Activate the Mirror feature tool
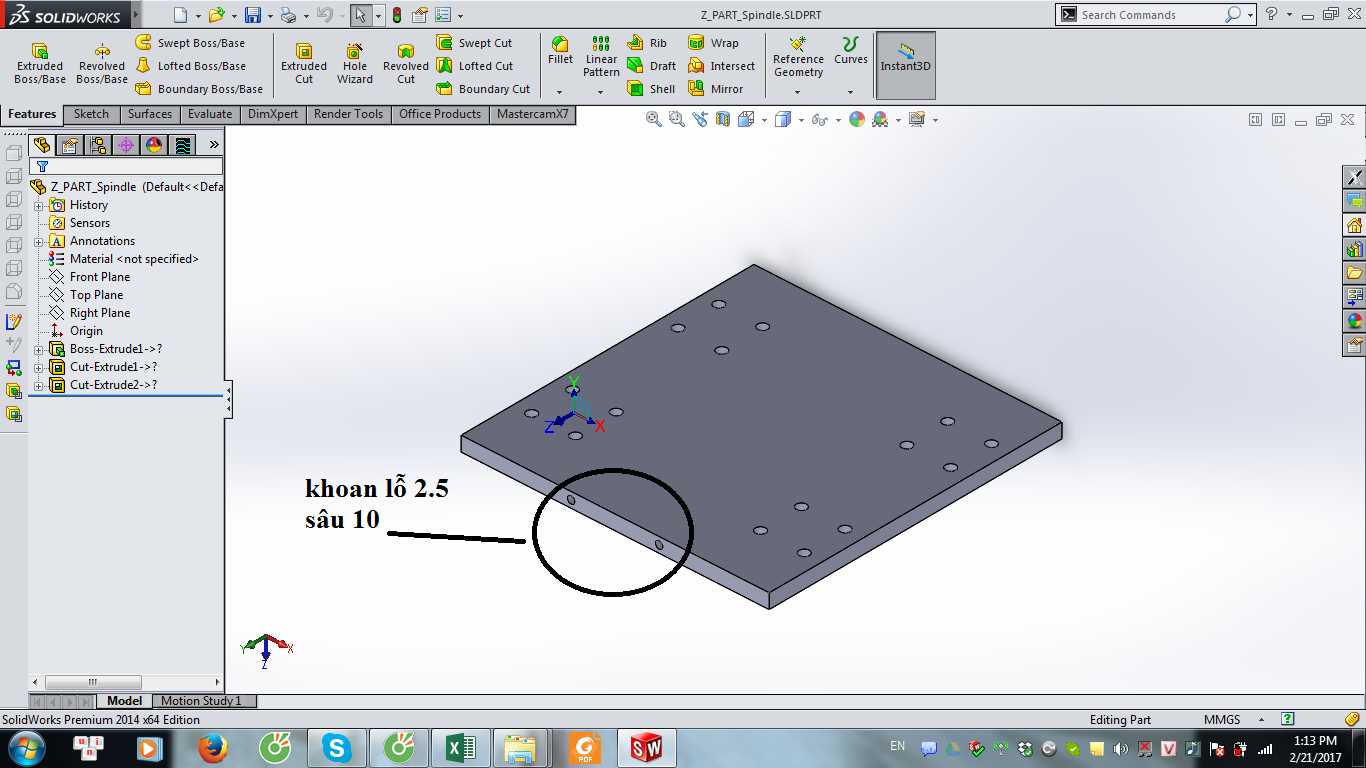 [716, 89]
